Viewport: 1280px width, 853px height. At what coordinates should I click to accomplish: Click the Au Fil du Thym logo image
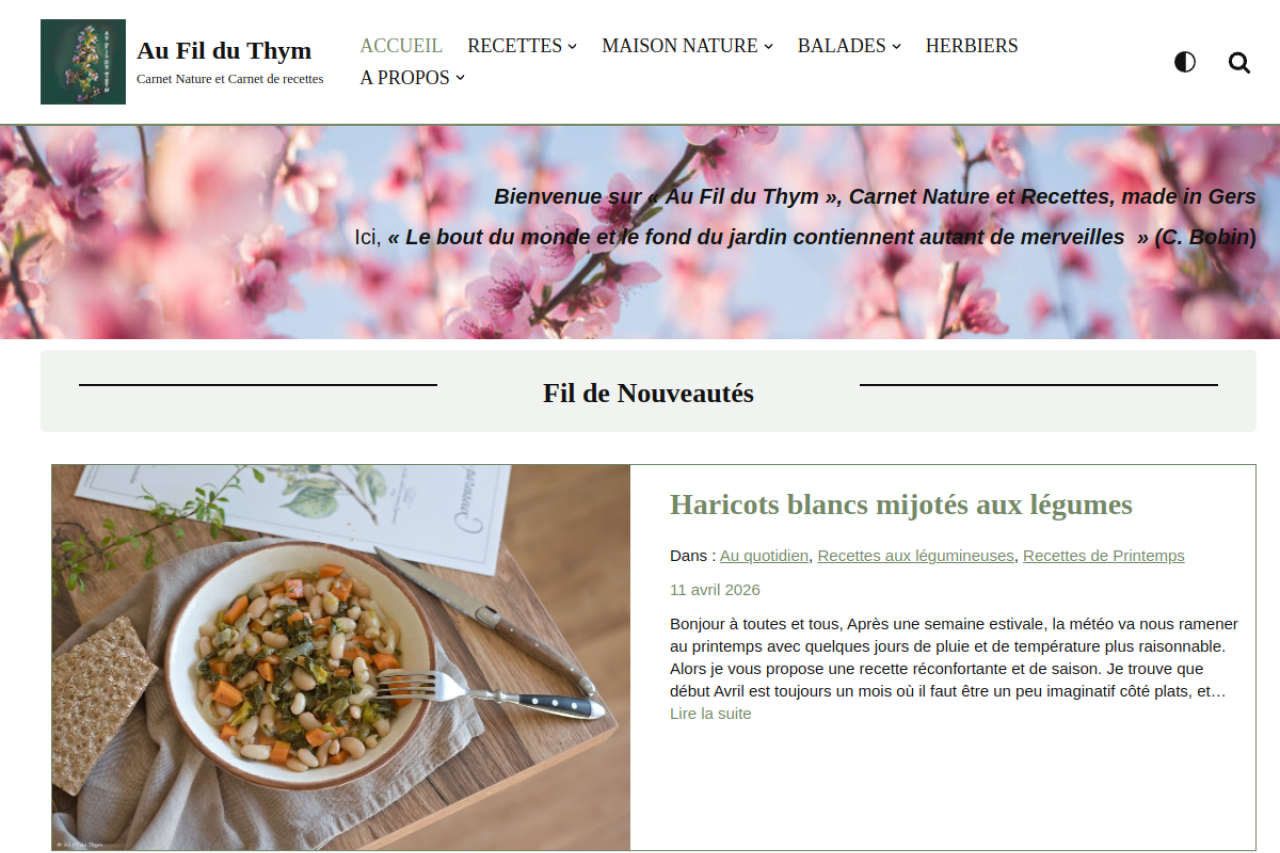[x=83, y=62]
